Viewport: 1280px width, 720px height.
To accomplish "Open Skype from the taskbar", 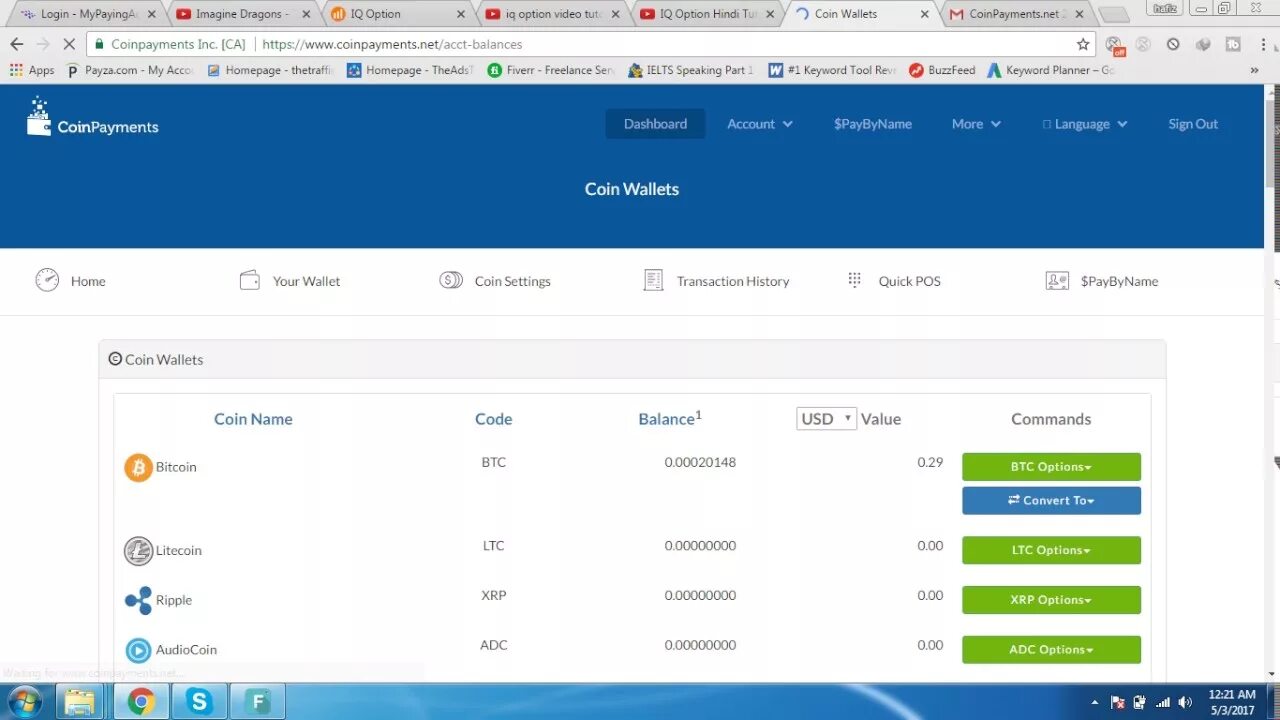I will pyautogui.click(x=199, y=701).
